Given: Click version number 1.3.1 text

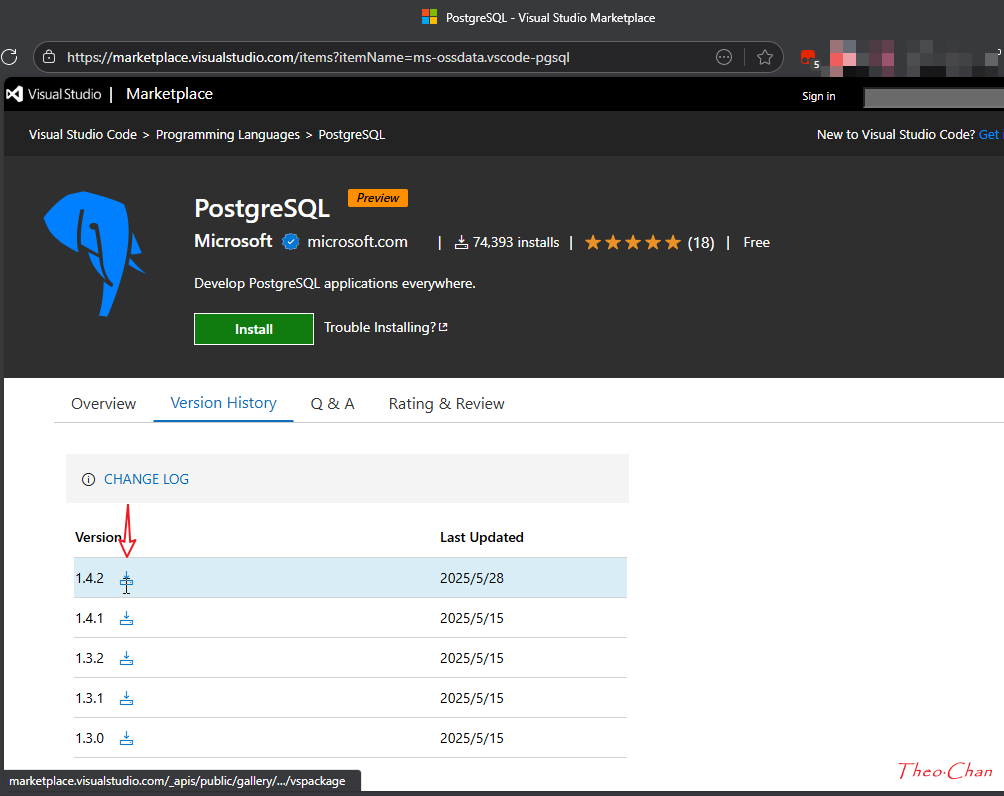Looking at the screenshot, I should click(x=90, y=698).
